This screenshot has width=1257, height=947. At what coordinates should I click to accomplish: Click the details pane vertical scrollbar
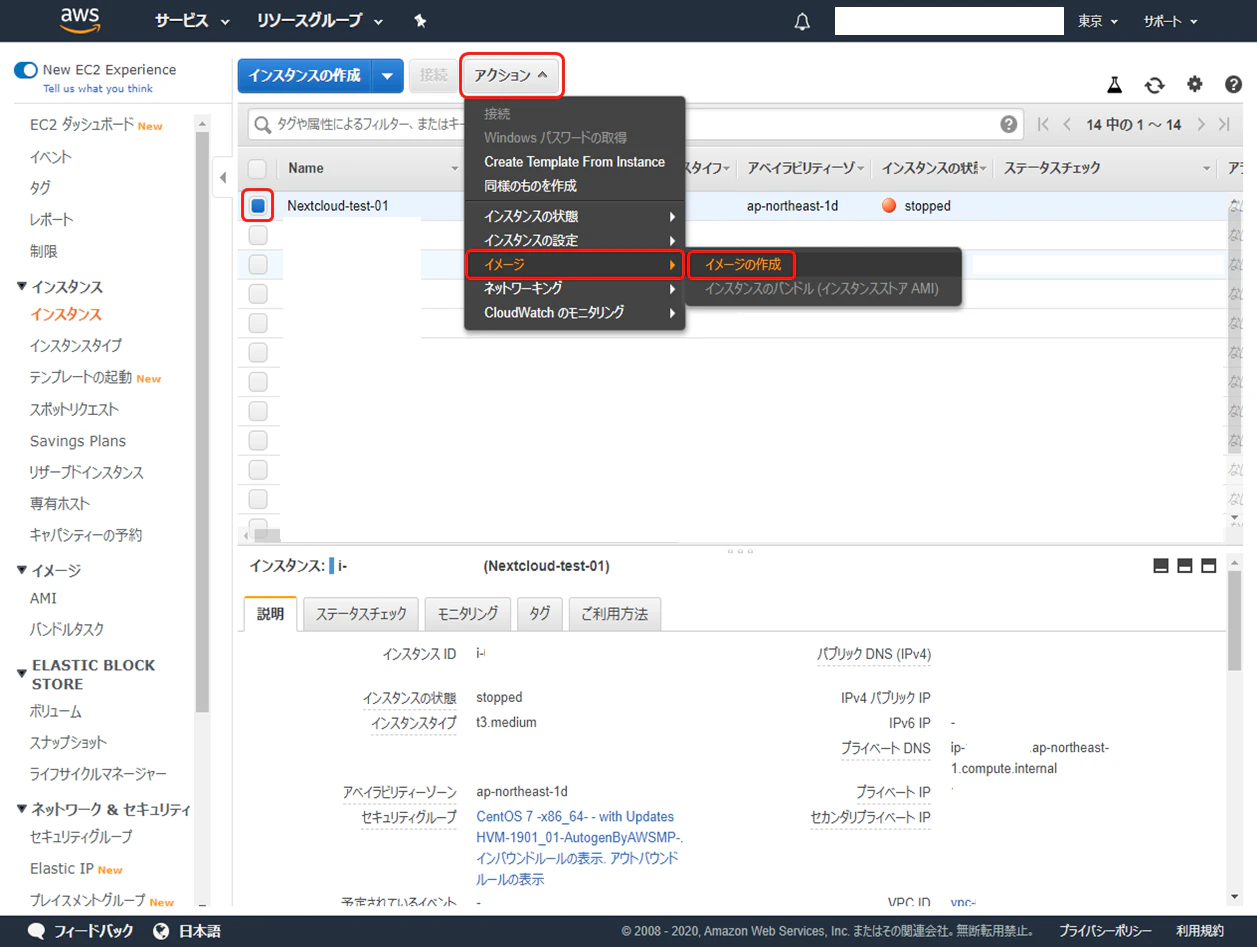tap(1234, 620)
